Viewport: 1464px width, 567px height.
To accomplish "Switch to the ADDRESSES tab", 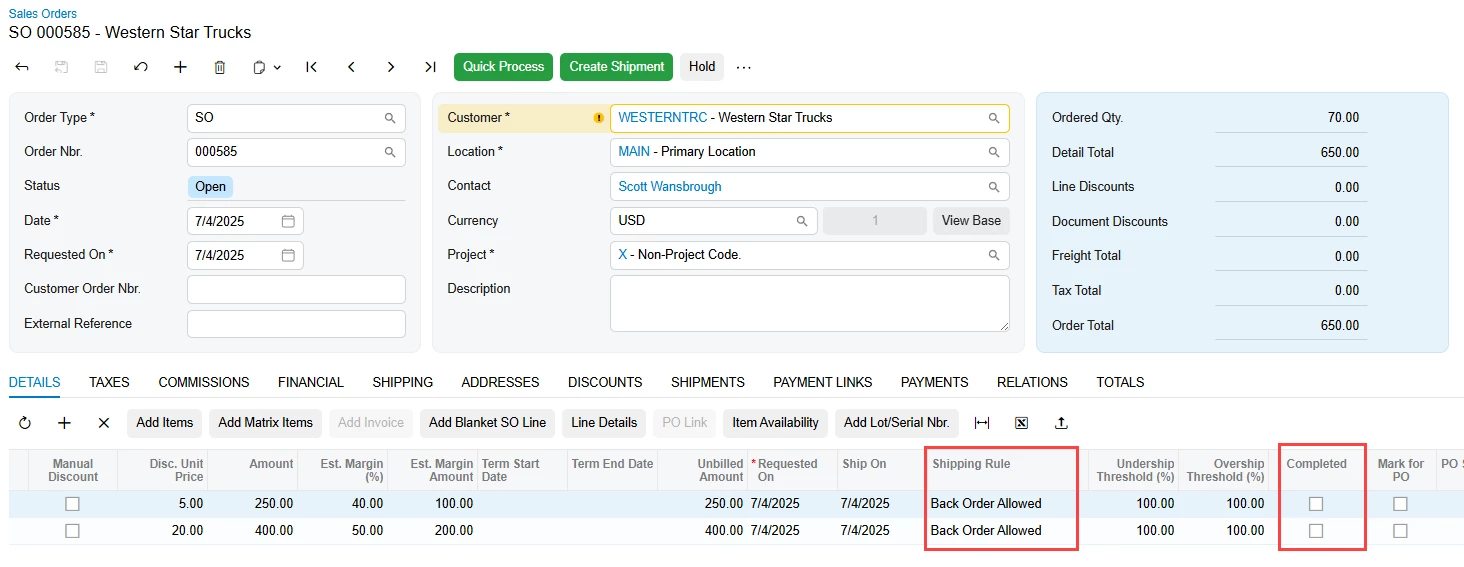I will (x=500, y=382).
